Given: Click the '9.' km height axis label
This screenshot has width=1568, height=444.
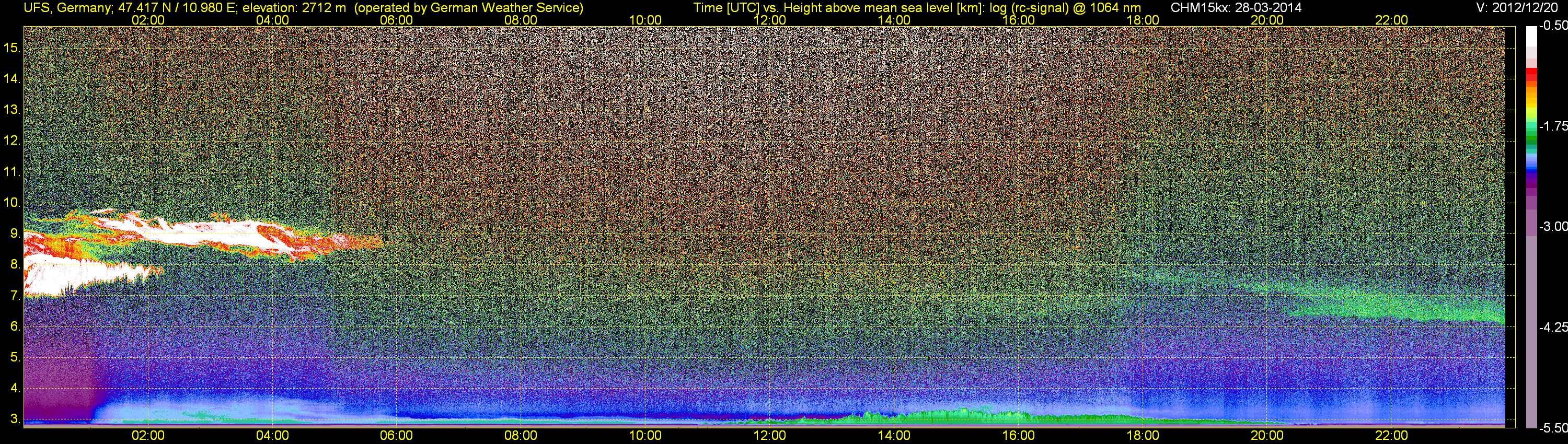Looking at the screenshot, I should pos(15,233).
